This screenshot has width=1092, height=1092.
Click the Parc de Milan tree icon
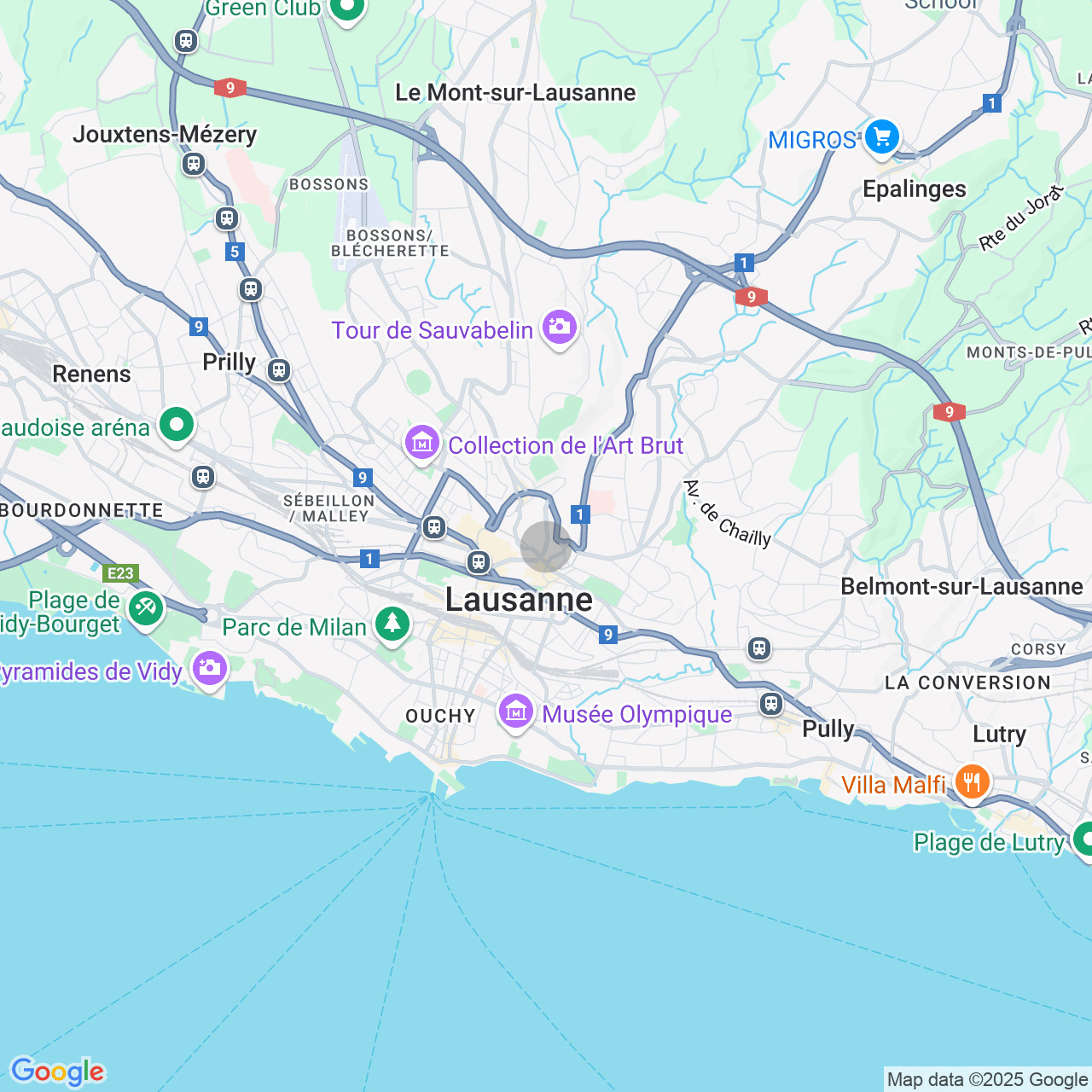pos(392,624)
